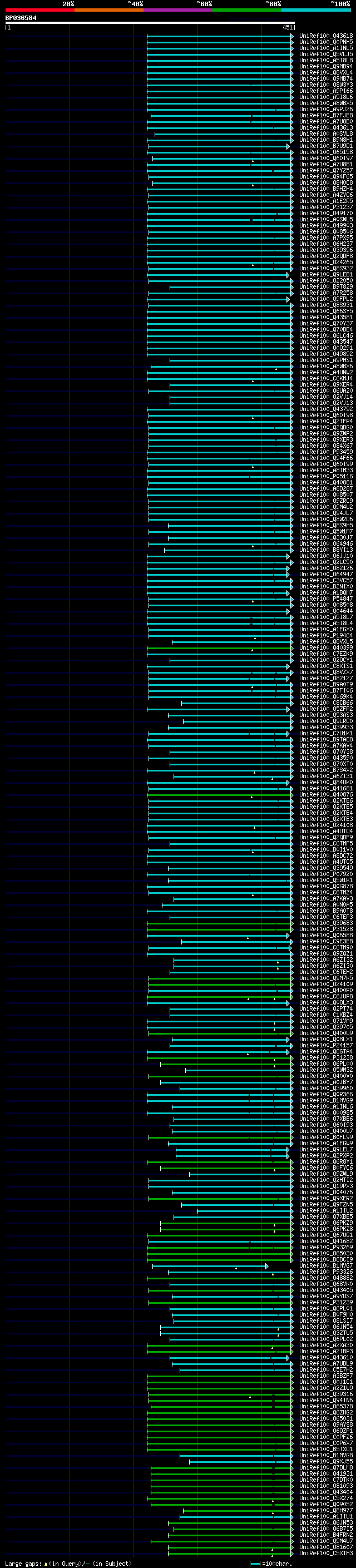Select hit label UniRef100_Q6H237
356x1568 pixels.
326,244
